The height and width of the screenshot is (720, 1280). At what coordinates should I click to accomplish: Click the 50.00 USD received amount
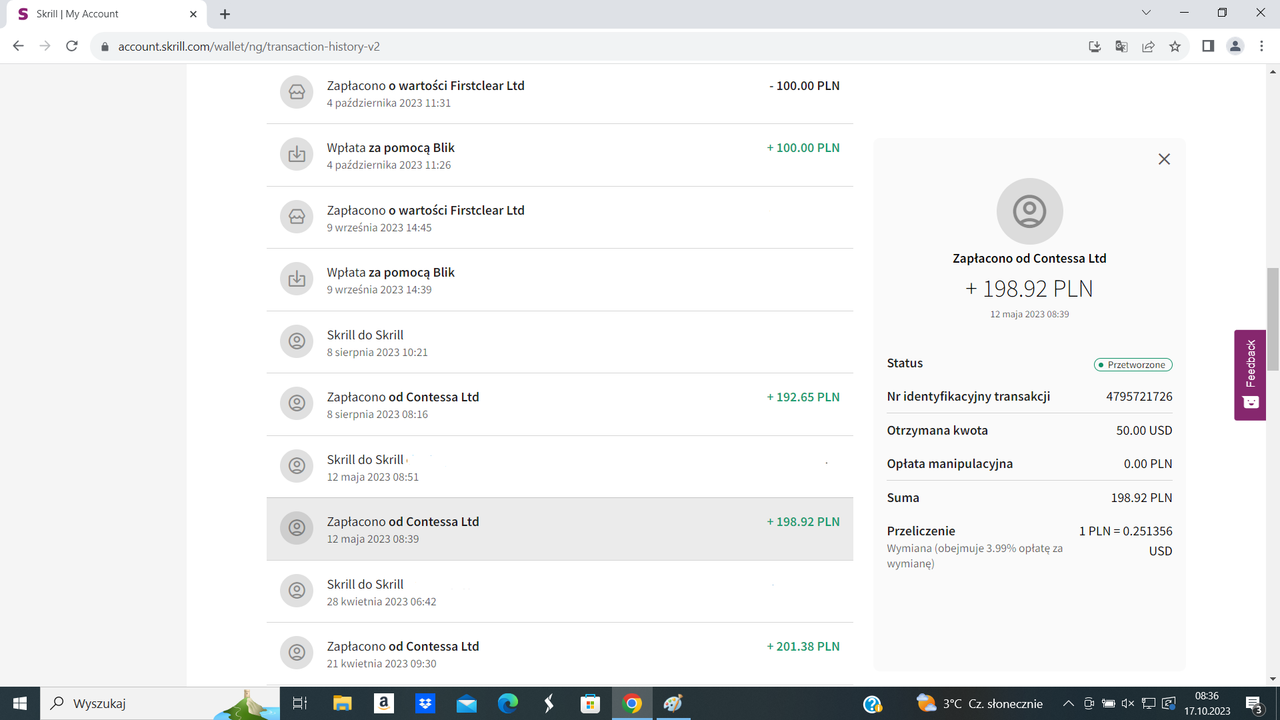coord(1143,431)
